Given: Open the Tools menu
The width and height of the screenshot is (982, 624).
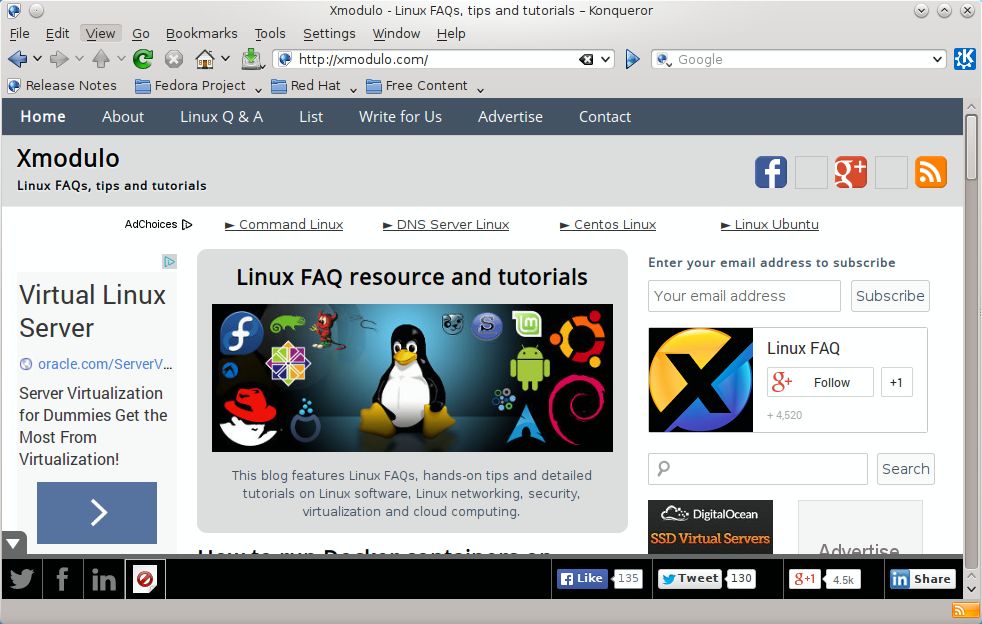Looking at the screenshot, I should click(270, 33).
